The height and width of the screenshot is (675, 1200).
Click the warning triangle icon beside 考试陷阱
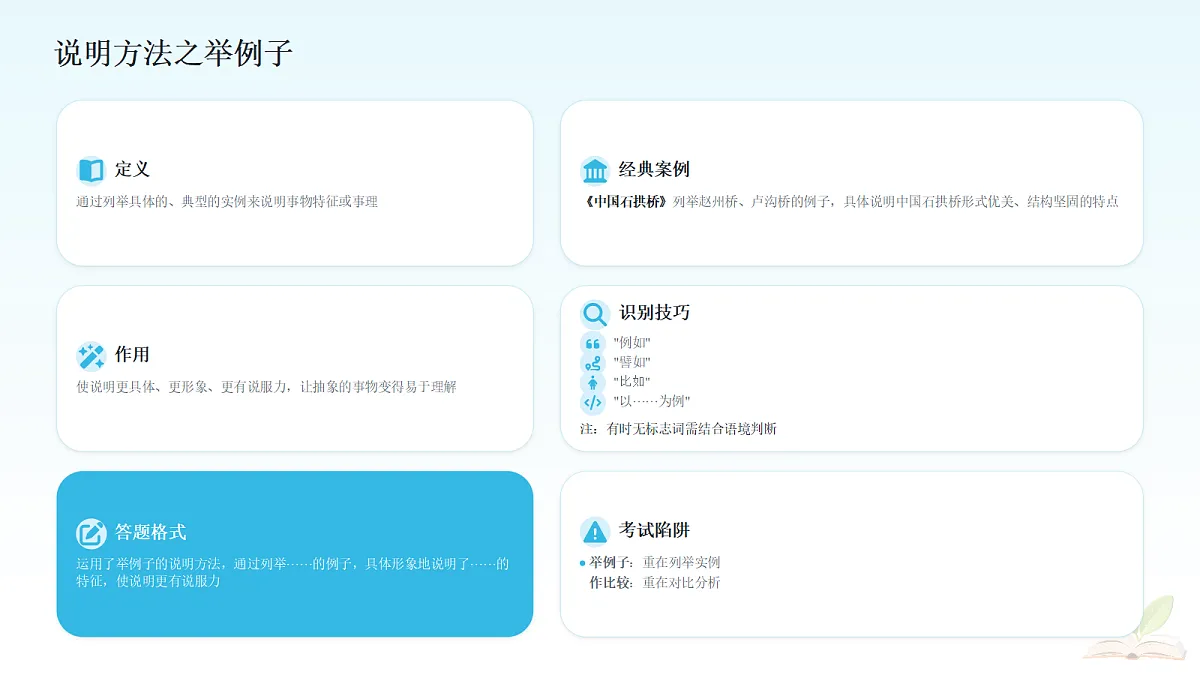click(x=595, y=531)
